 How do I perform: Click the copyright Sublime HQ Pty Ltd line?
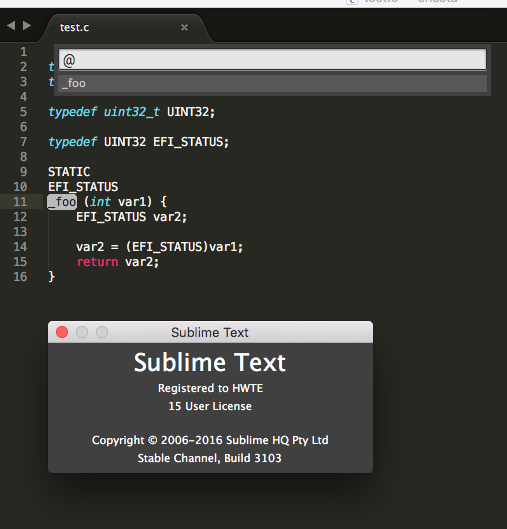210,440
